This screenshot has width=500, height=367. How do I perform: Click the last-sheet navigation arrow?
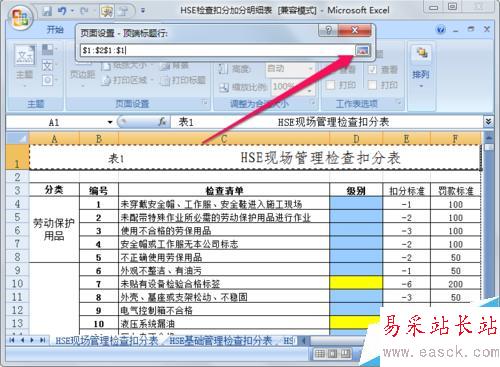click(x=43, y=340)
